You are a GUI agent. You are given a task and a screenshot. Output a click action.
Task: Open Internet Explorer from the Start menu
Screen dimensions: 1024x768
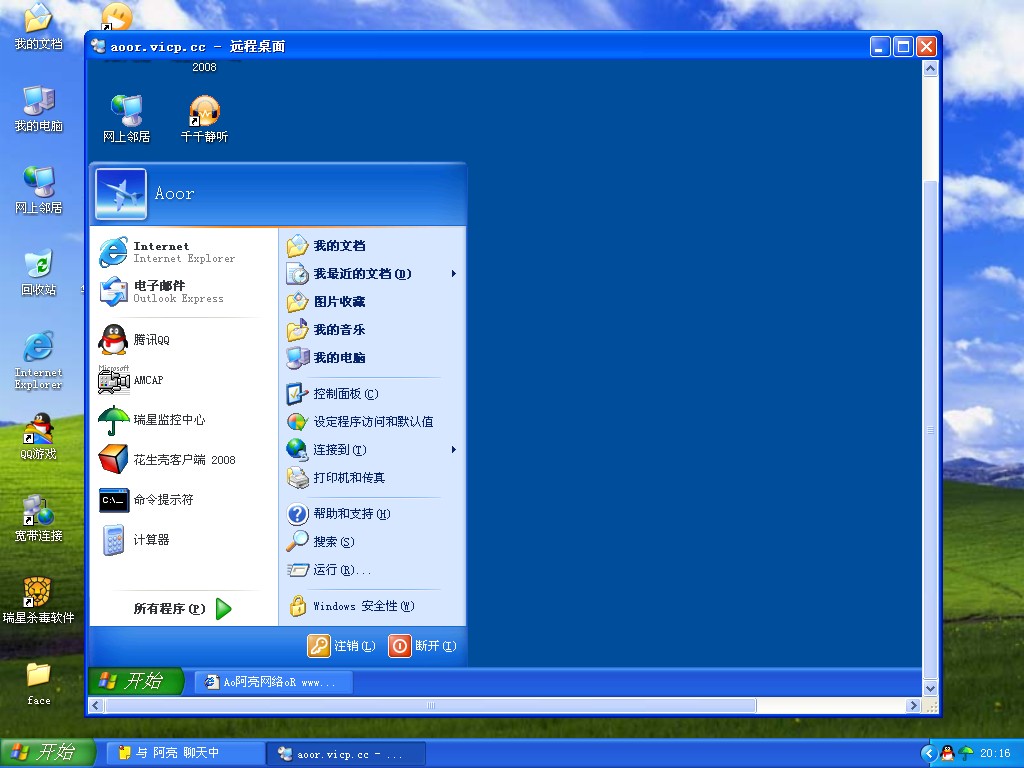click(184, 252)
